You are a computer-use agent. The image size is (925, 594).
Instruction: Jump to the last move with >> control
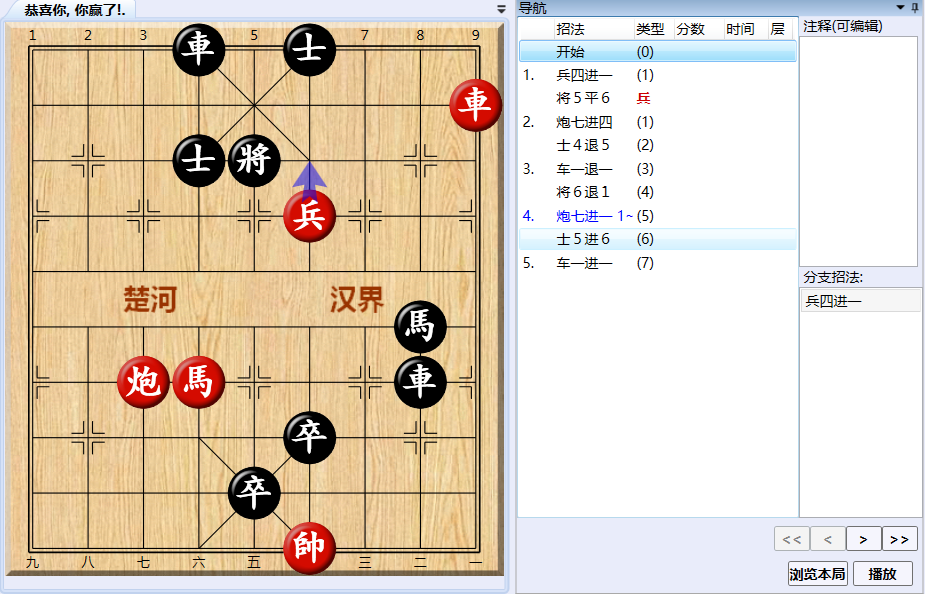[898, 538]
